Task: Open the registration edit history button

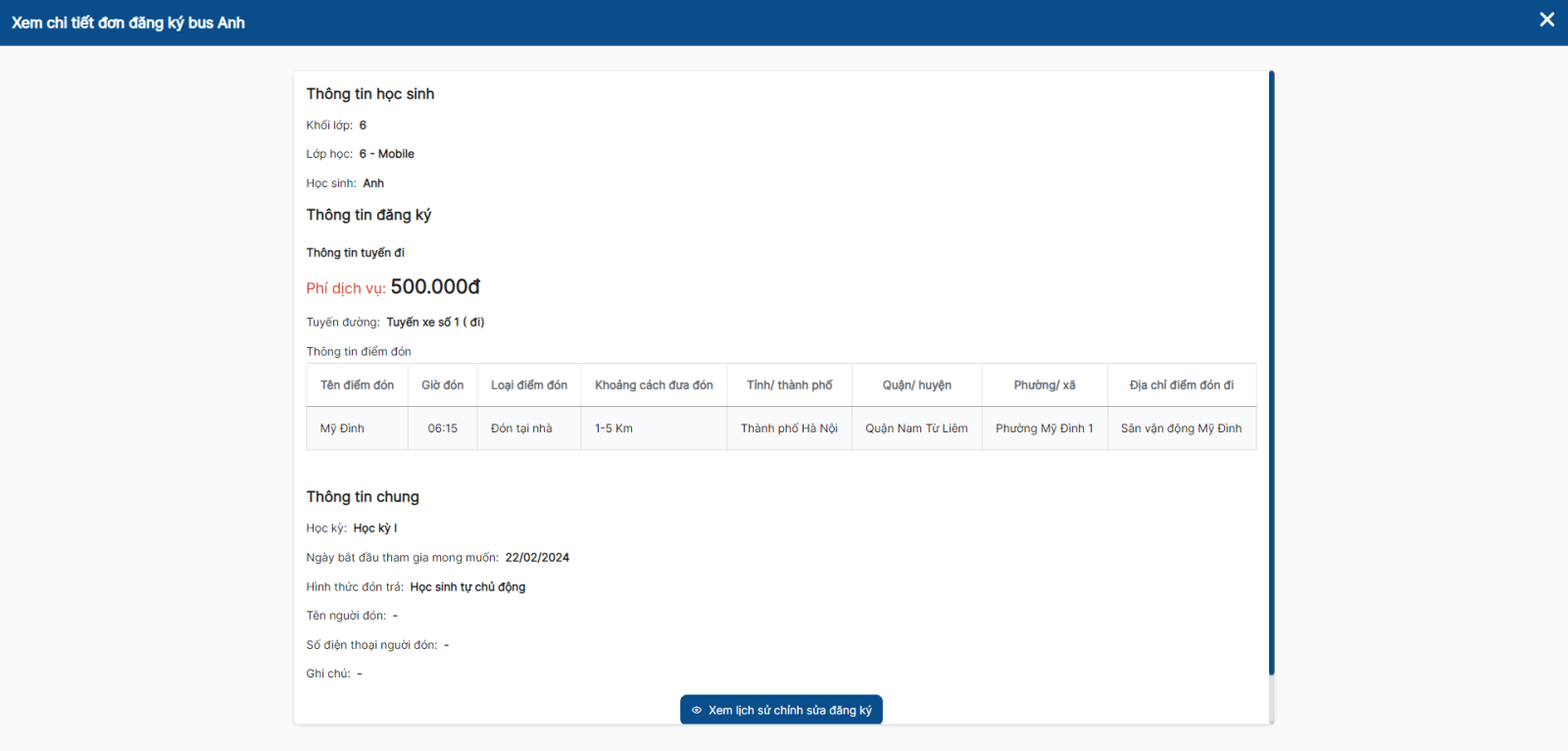Action: click(x=781, y=710)
